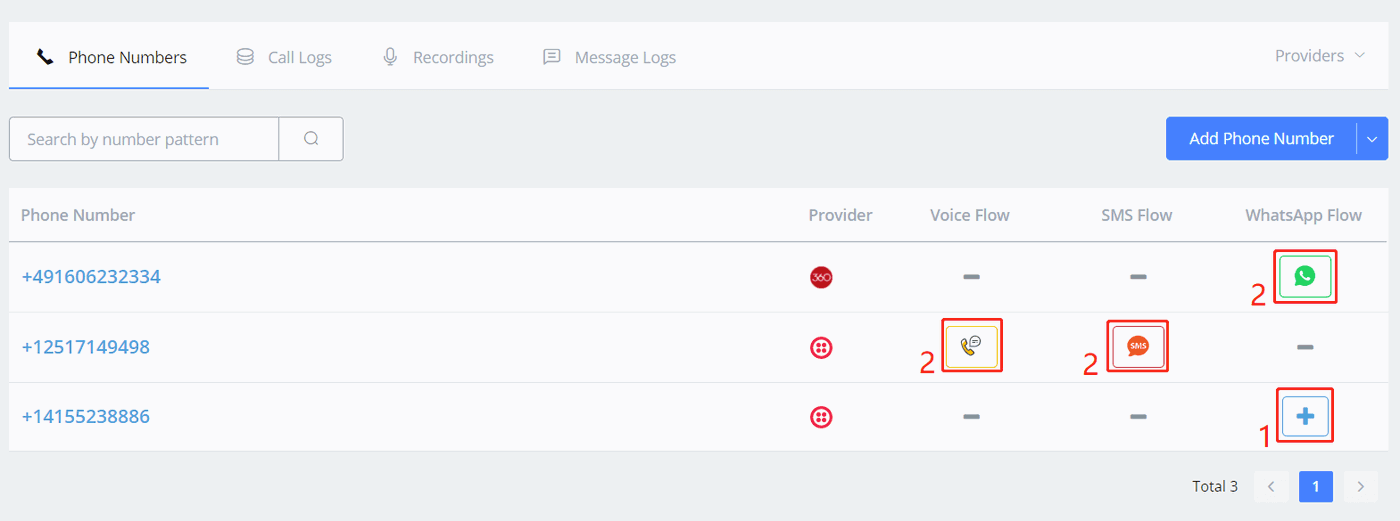Open voice flow icon for +12517149498
Screen dimensions: 1400x521
coord(971,346)
